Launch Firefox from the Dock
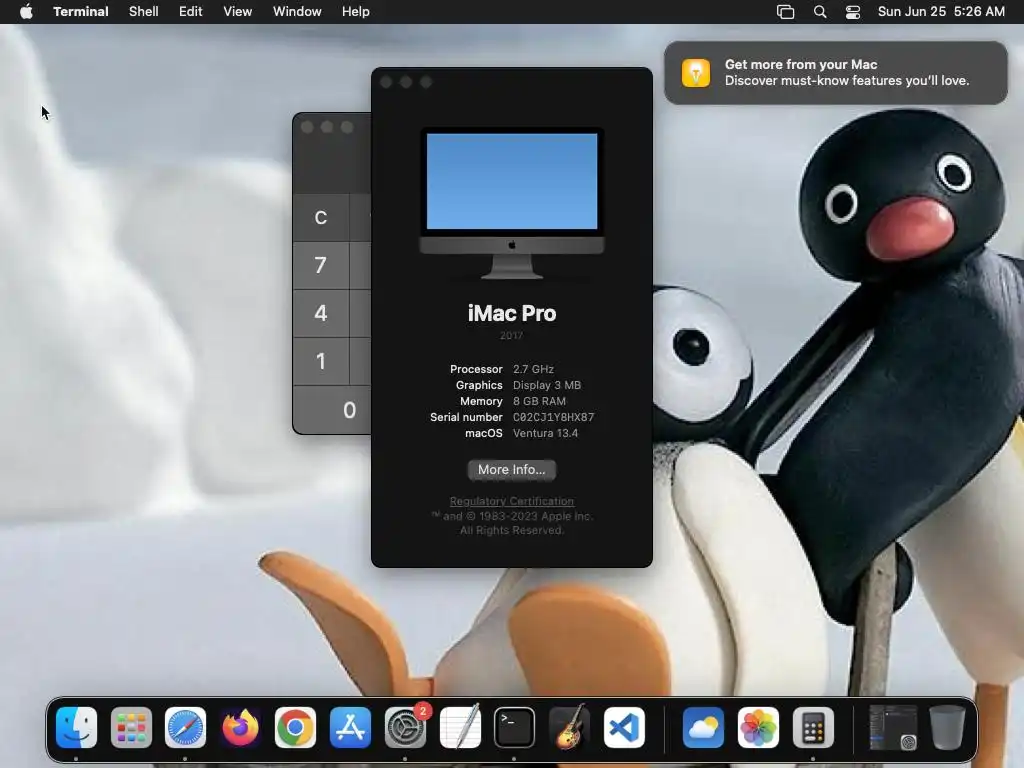Screen dimensions: 1024x768 point(240,727)
